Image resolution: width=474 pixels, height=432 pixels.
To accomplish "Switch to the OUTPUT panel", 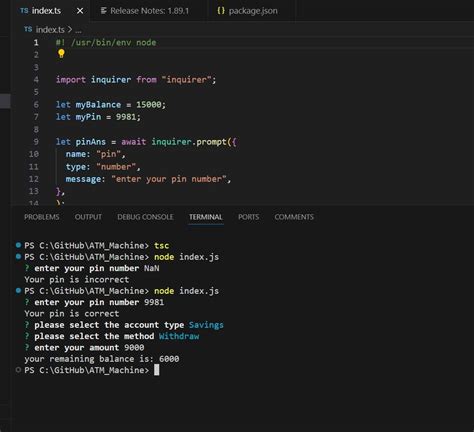I will (x=88, y=217).
